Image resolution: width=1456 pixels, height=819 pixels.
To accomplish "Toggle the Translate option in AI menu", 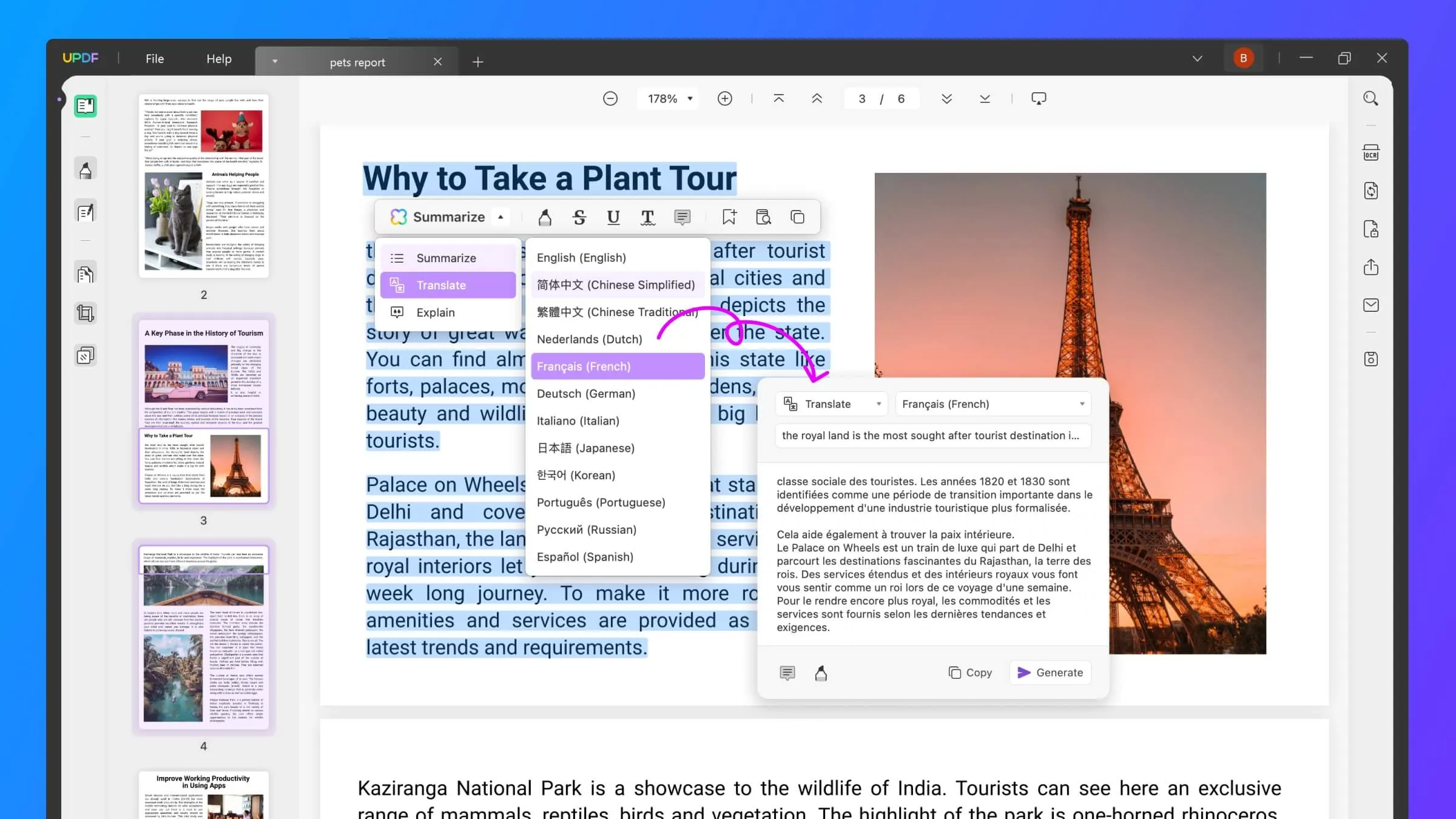I will [x=441, y=285].
